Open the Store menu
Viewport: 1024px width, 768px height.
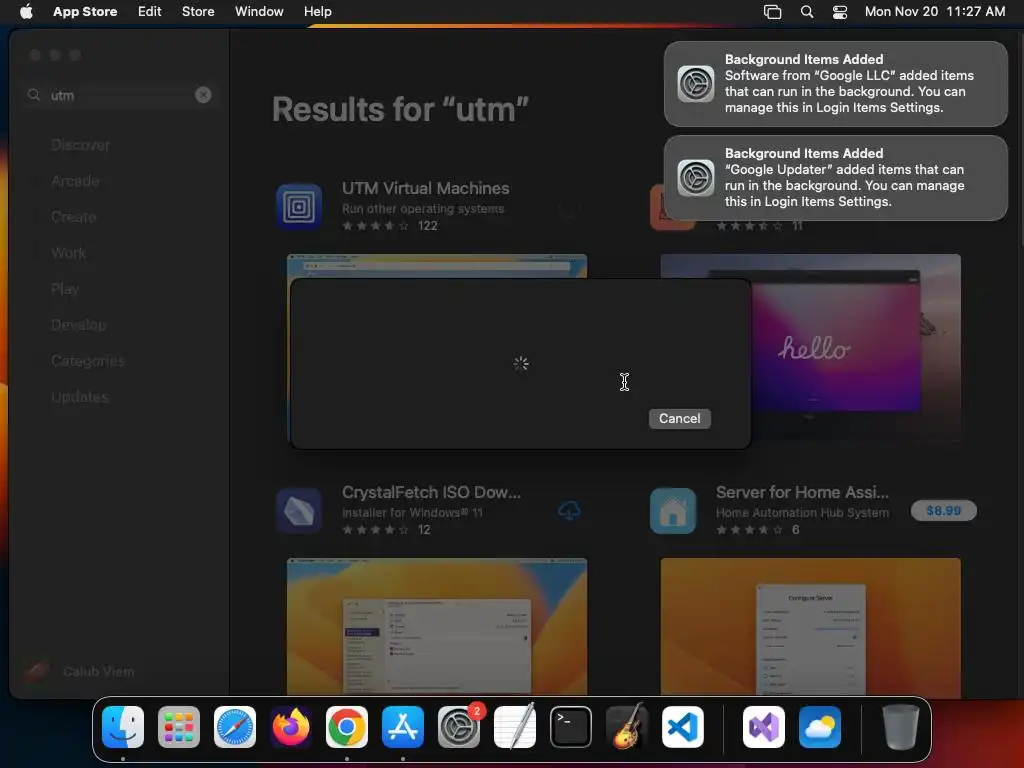coord(198,11)
